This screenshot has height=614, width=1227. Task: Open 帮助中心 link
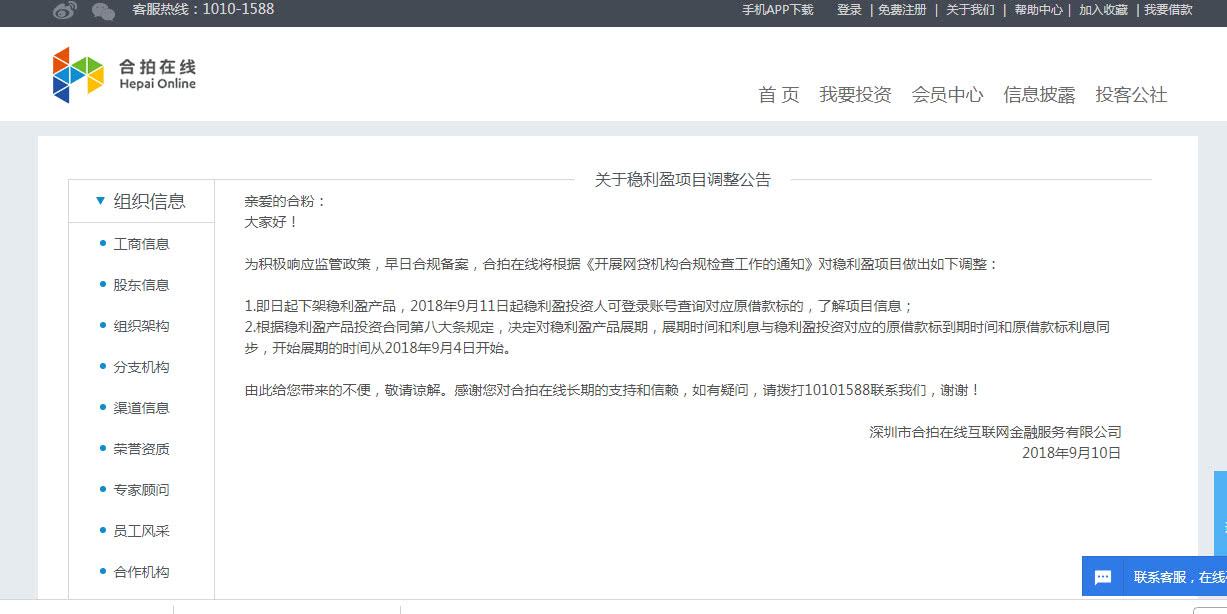pos(1038,10)
